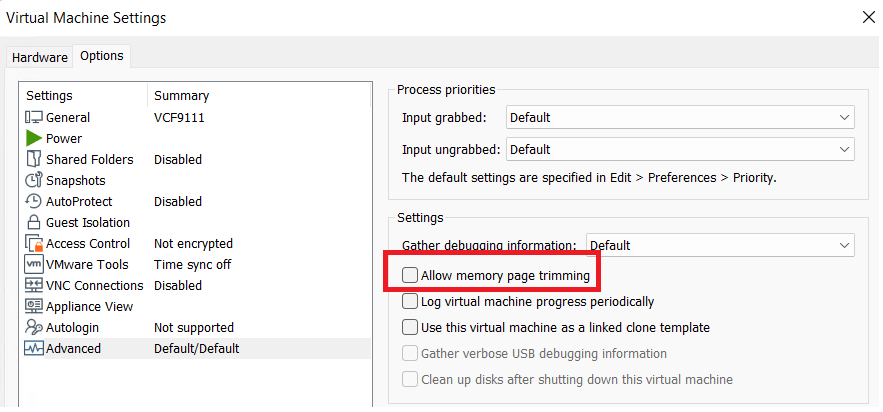The image size is (883, 412).
Task: Click the Autologin user icon
Action: tap(33, 327)
